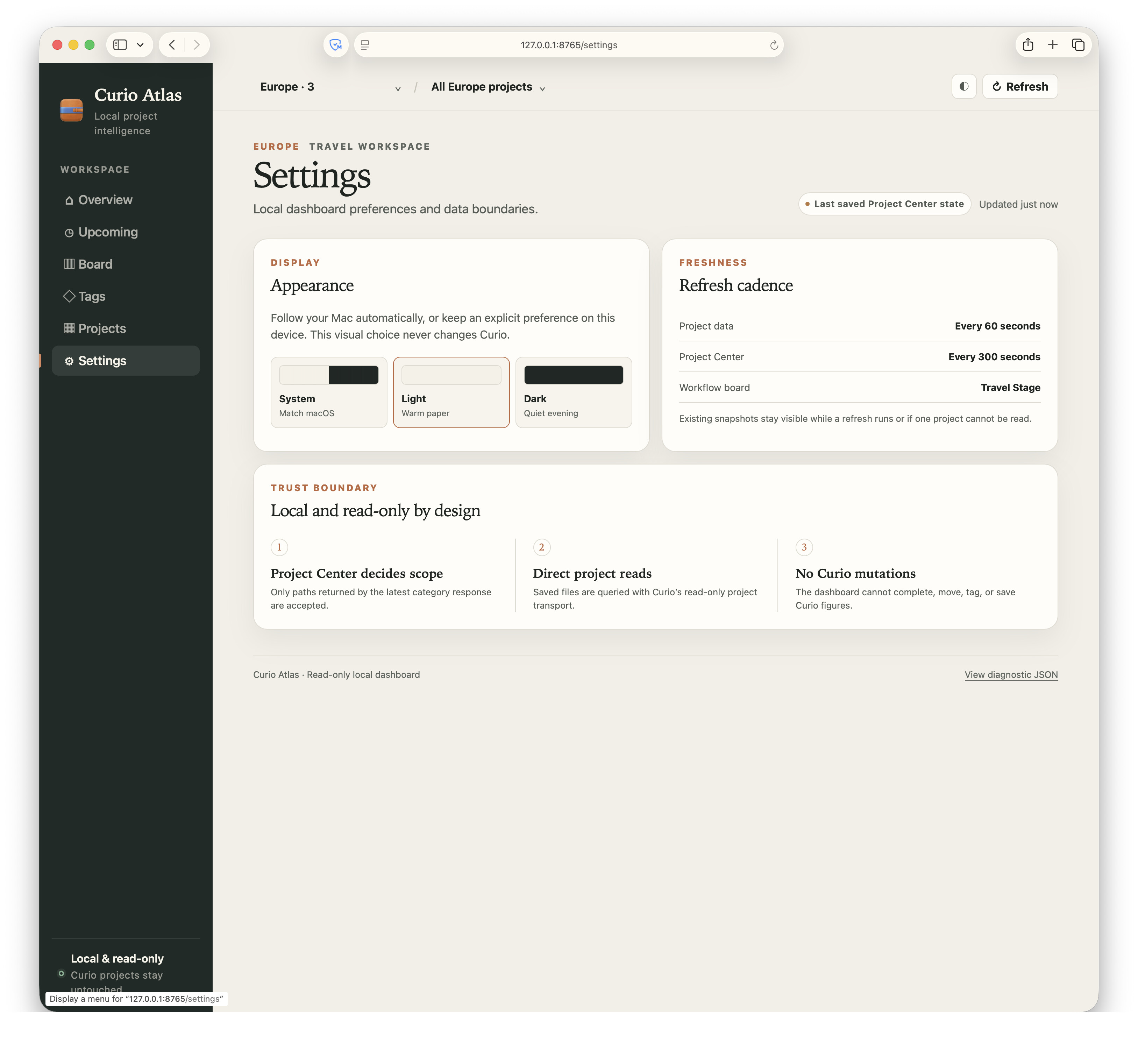Expand the Europe · 3 category dropdown
This screenshot has width=1138, height=1064.
click(x=330, y=87)
